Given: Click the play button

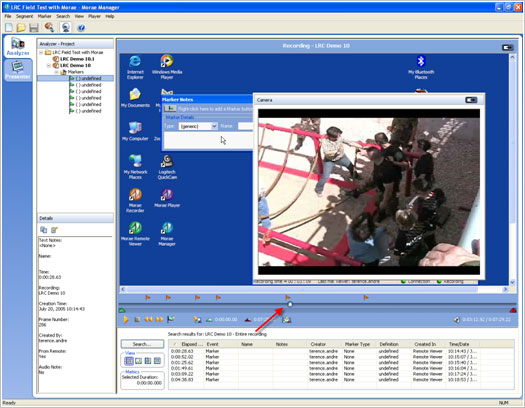Looking at the screenshot, I should [126, 319].
